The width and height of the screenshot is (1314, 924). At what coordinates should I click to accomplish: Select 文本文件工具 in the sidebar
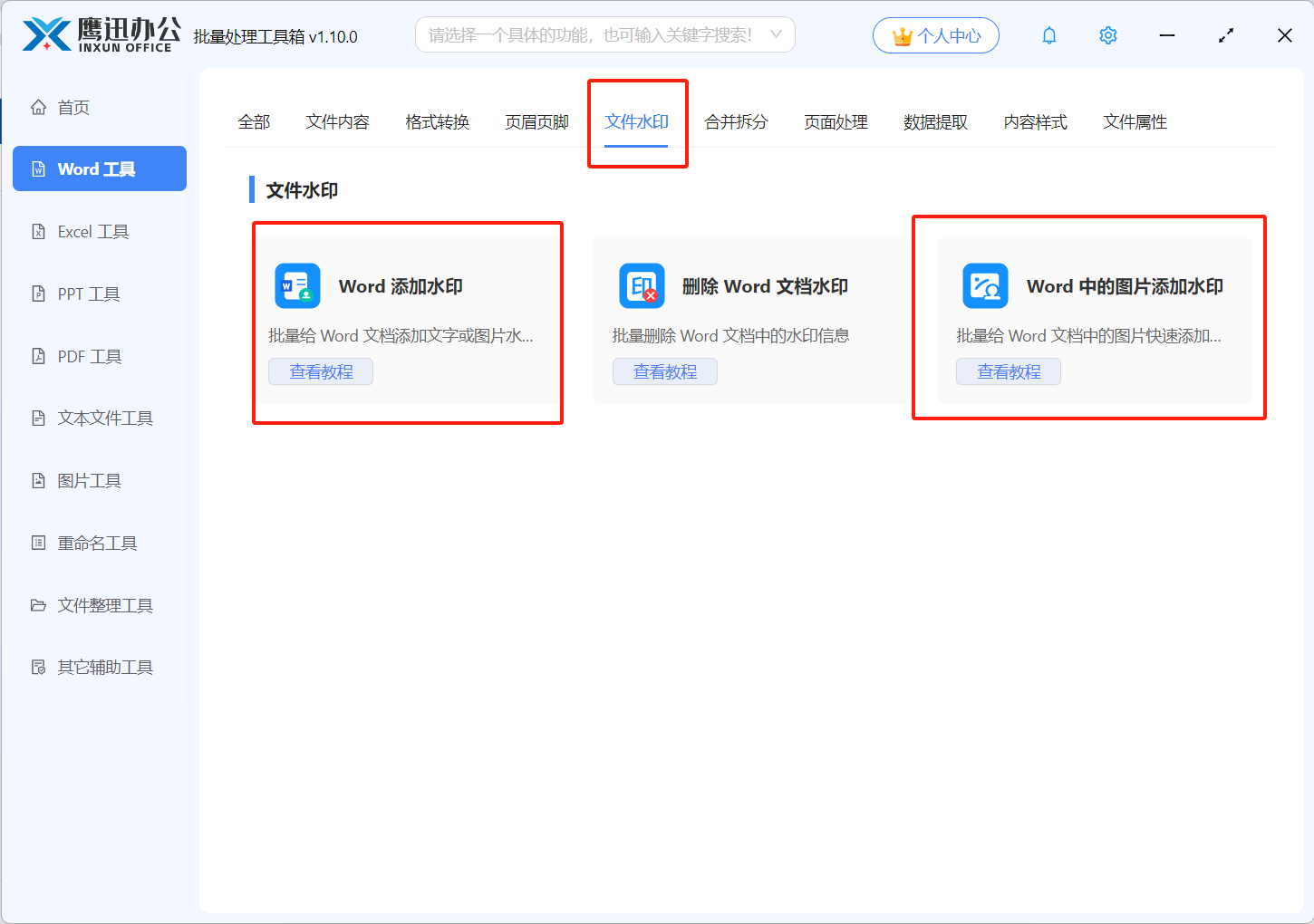100,418
